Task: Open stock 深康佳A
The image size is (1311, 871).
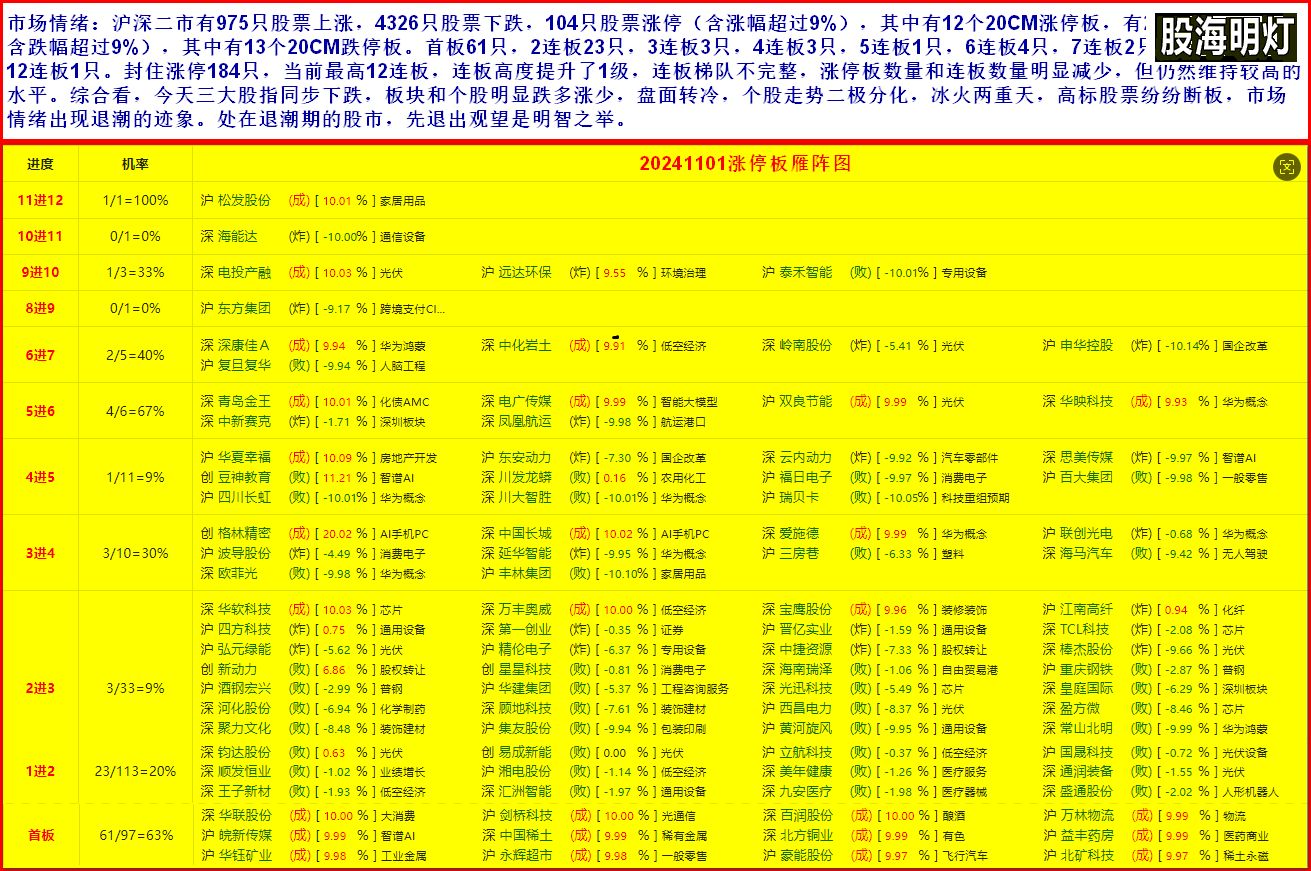Action: (x=244, y=345)
